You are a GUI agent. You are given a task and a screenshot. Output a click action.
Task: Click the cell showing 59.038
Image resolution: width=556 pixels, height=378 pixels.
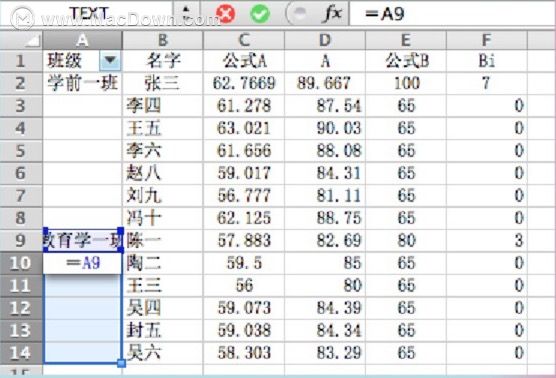244,330
